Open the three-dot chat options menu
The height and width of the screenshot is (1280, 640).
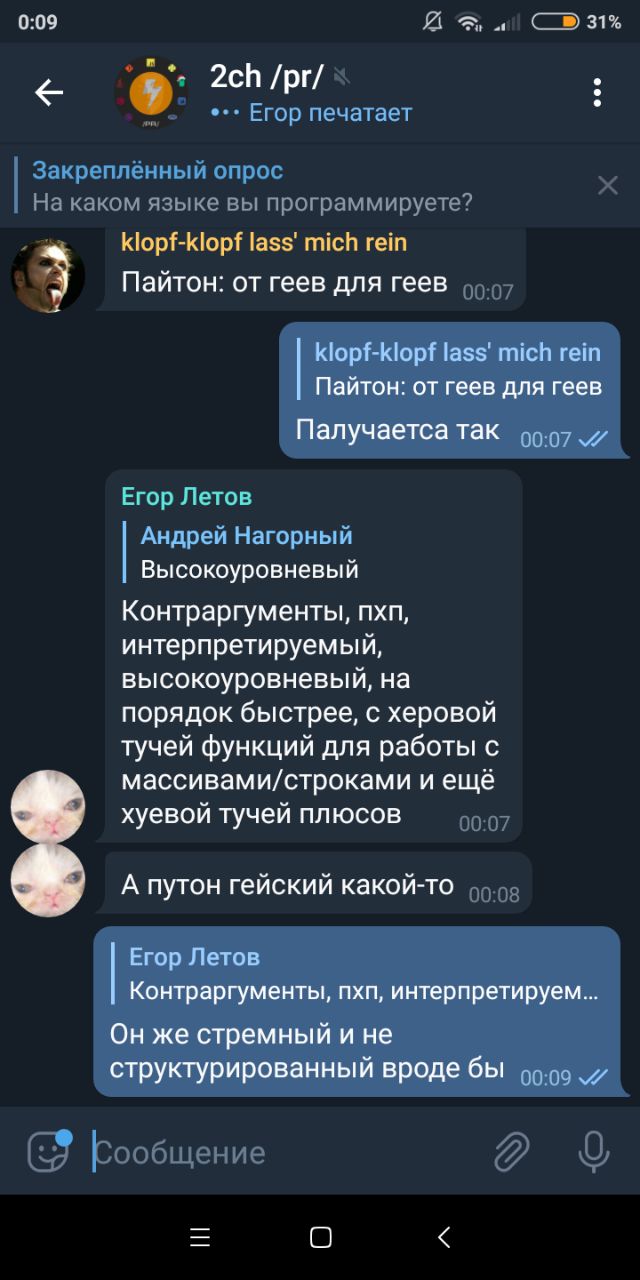596,93
